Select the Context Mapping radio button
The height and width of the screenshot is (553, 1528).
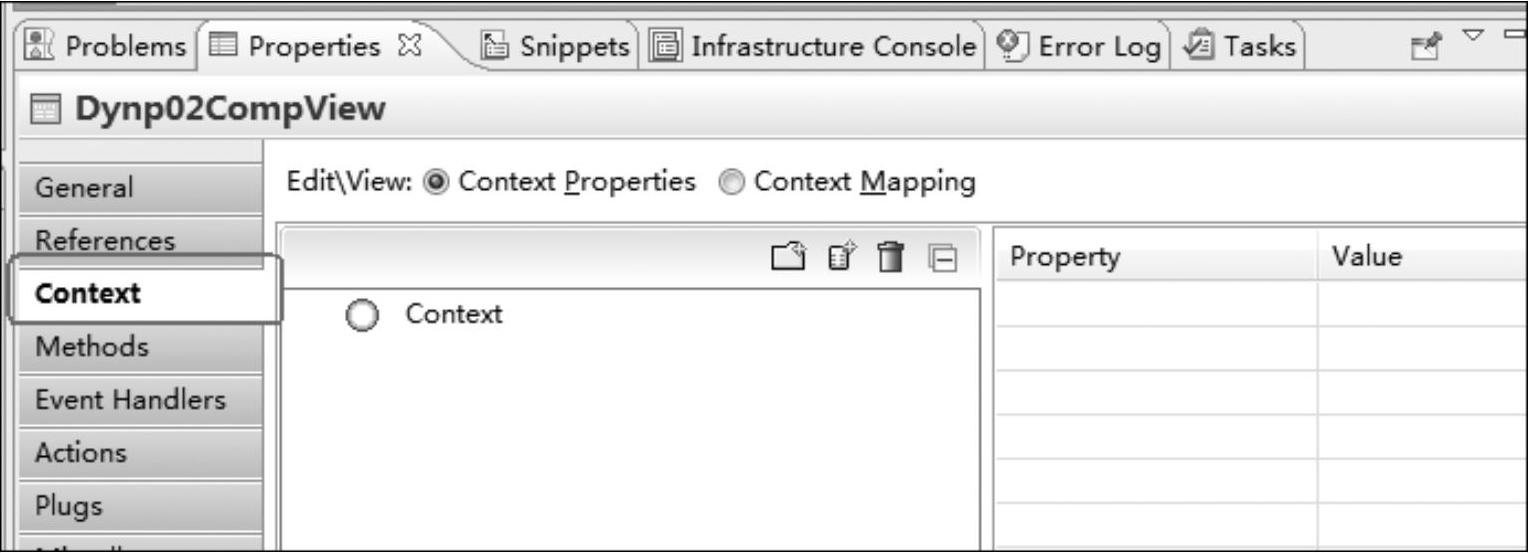(x=733, y=182)
